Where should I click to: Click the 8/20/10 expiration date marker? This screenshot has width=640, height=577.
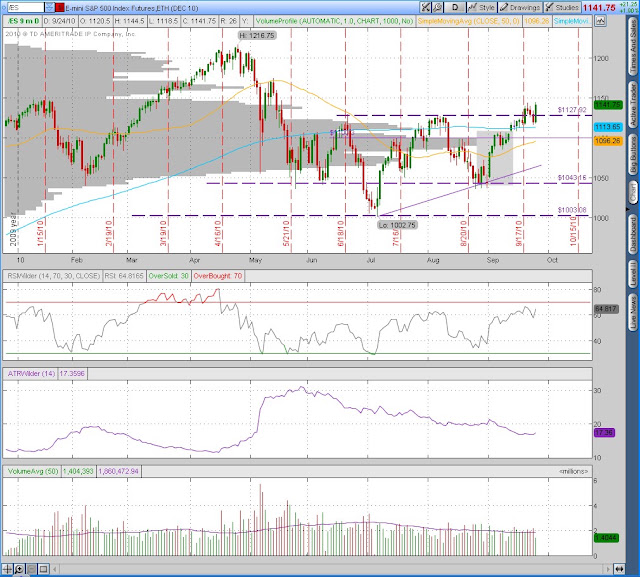coord(463,233)
